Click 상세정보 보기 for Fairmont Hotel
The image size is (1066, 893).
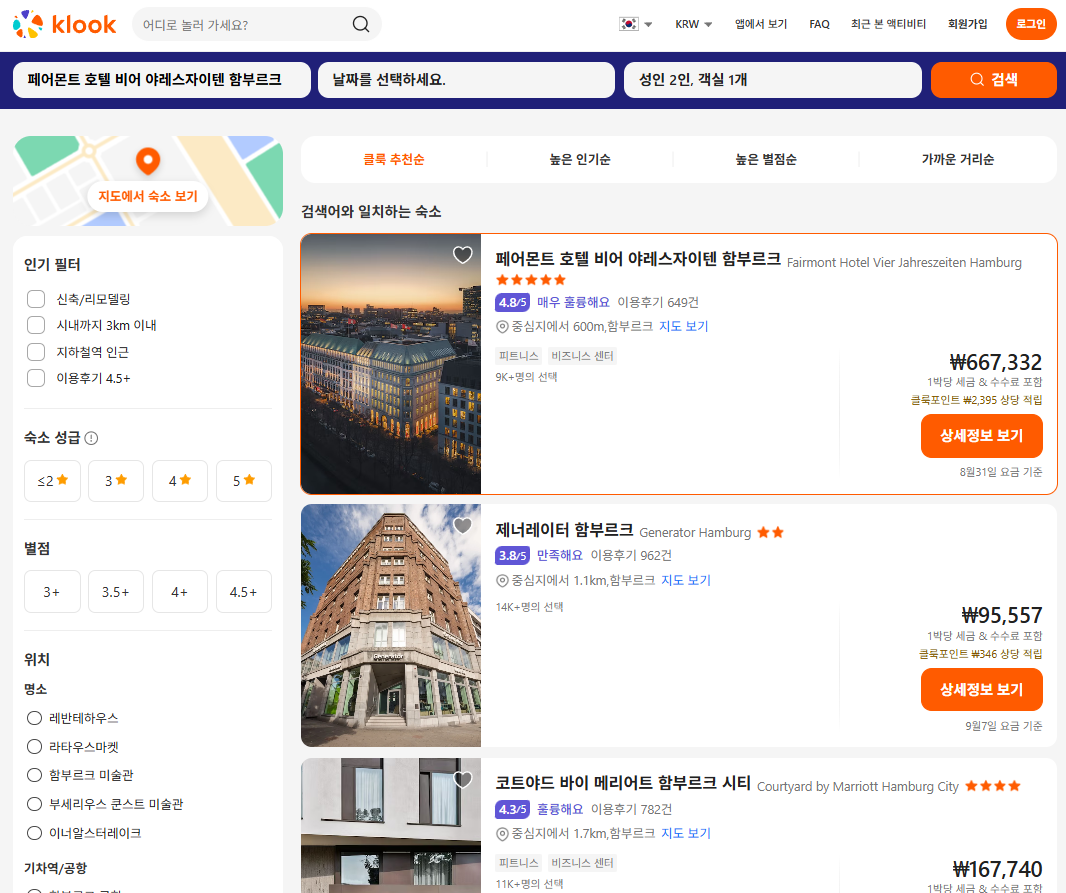coord(981,436)
